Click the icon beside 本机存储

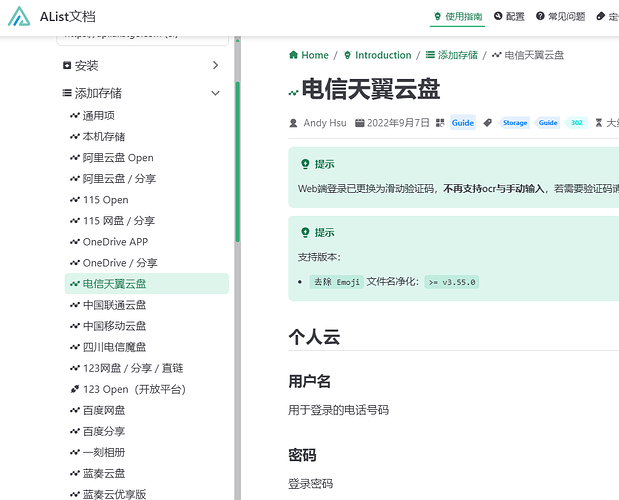[75, 137]
